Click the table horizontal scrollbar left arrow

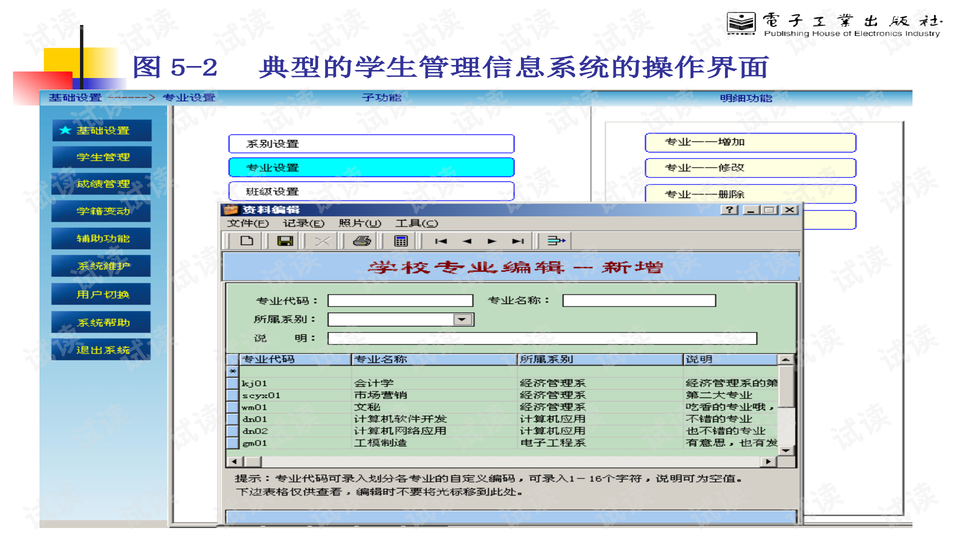pyautogui.click(x=234, y=461)
